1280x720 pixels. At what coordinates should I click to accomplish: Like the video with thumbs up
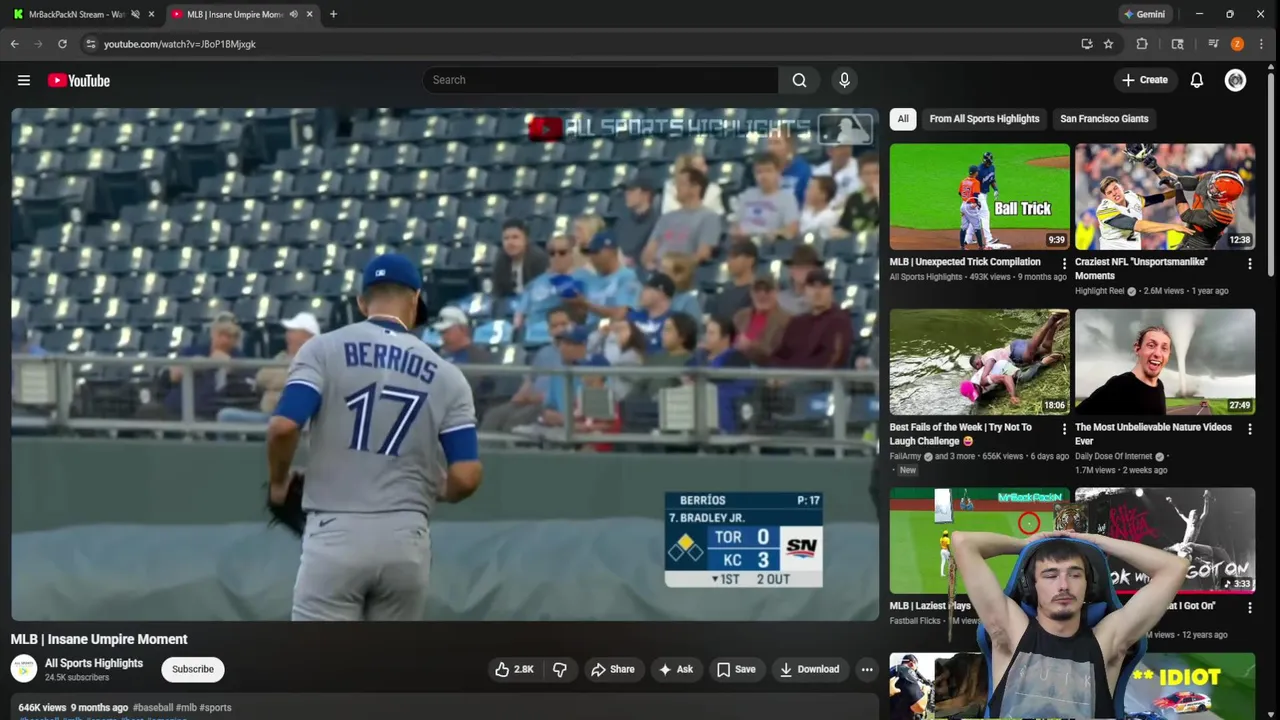[514, 669]
